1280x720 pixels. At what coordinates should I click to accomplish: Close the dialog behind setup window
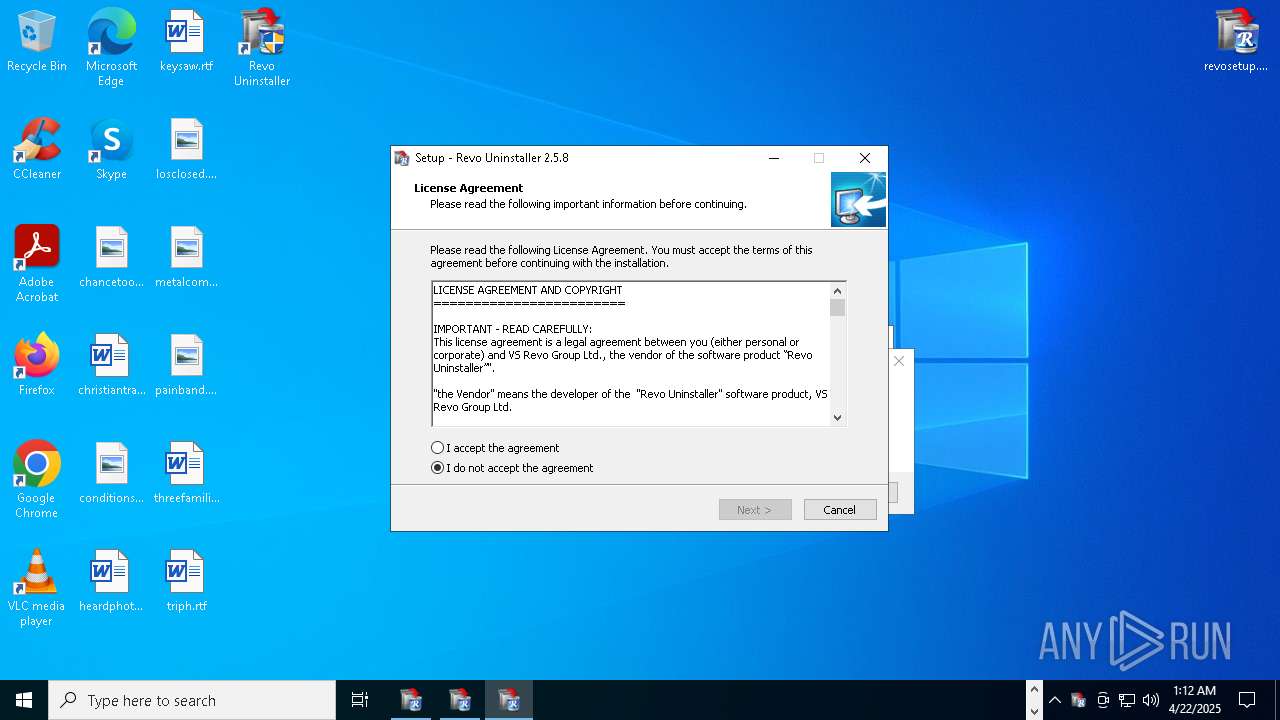[899, 361]
